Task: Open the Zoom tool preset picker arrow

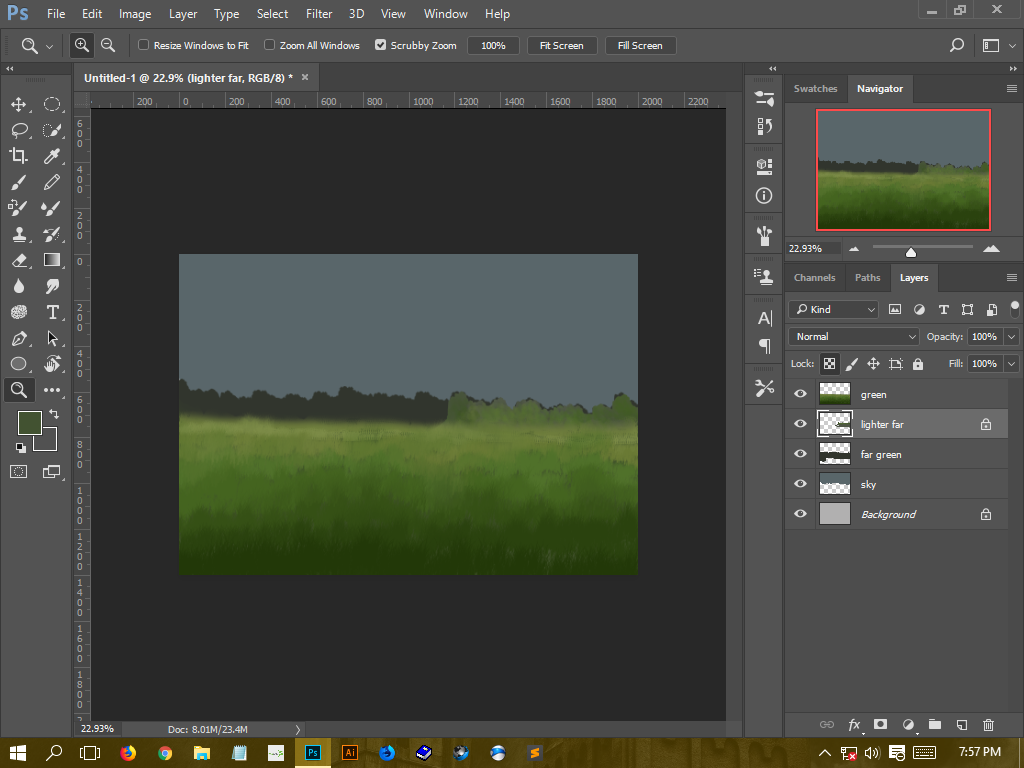Action: 49,46
